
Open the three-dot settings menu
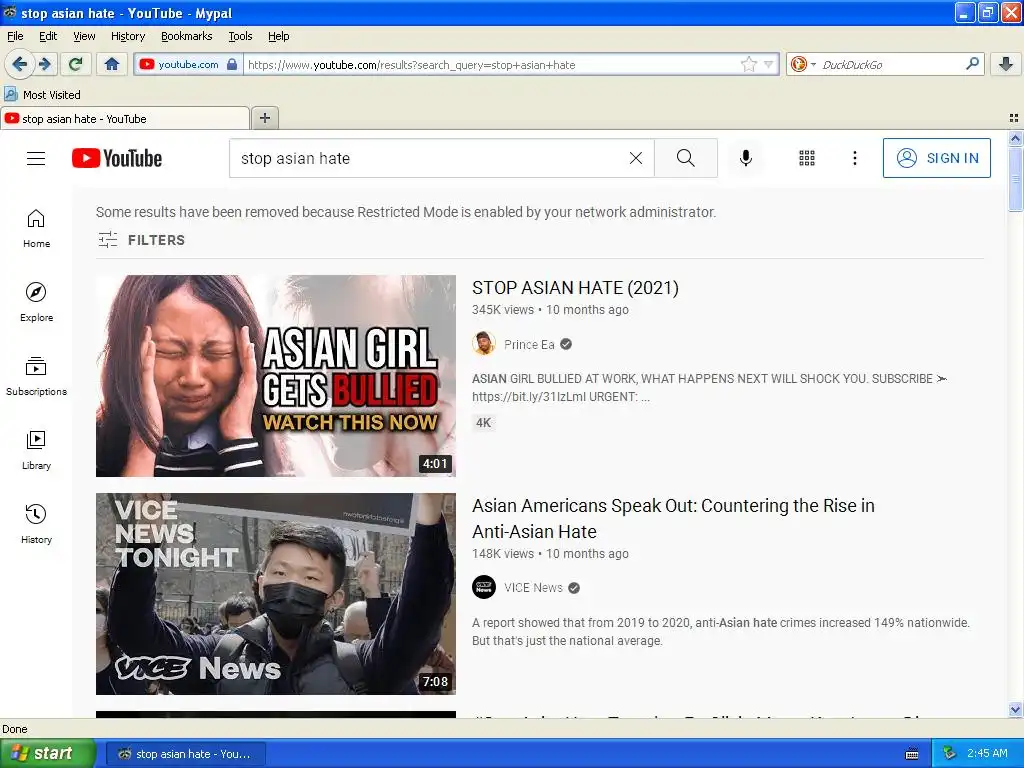pos(855,158)
